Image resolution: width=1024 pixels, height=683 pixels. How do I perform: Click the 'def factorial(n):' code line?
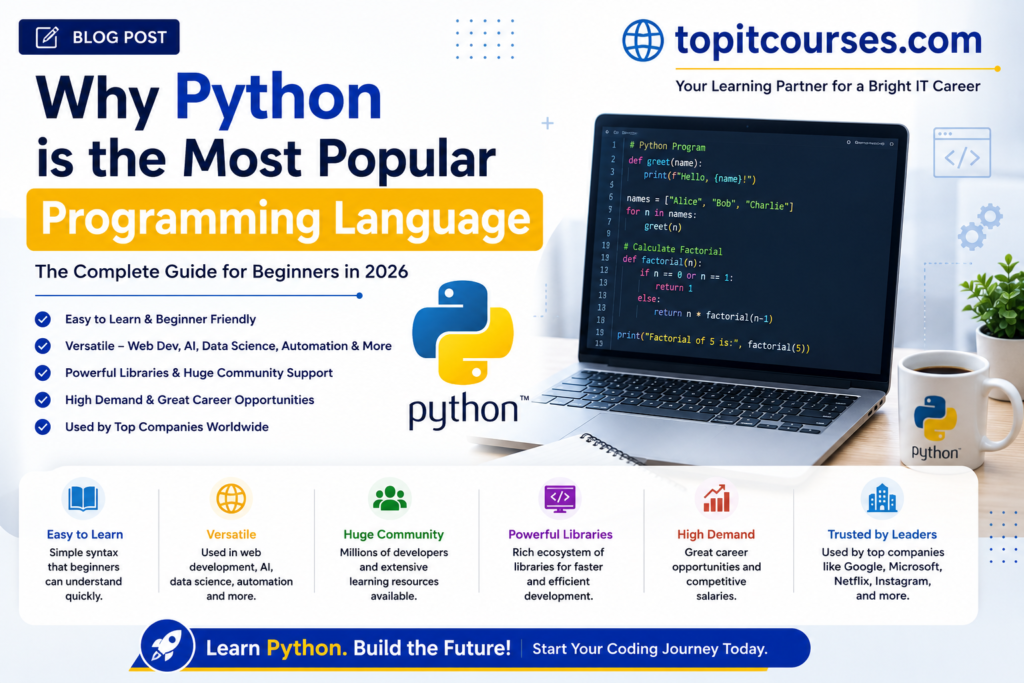[662, 261]
